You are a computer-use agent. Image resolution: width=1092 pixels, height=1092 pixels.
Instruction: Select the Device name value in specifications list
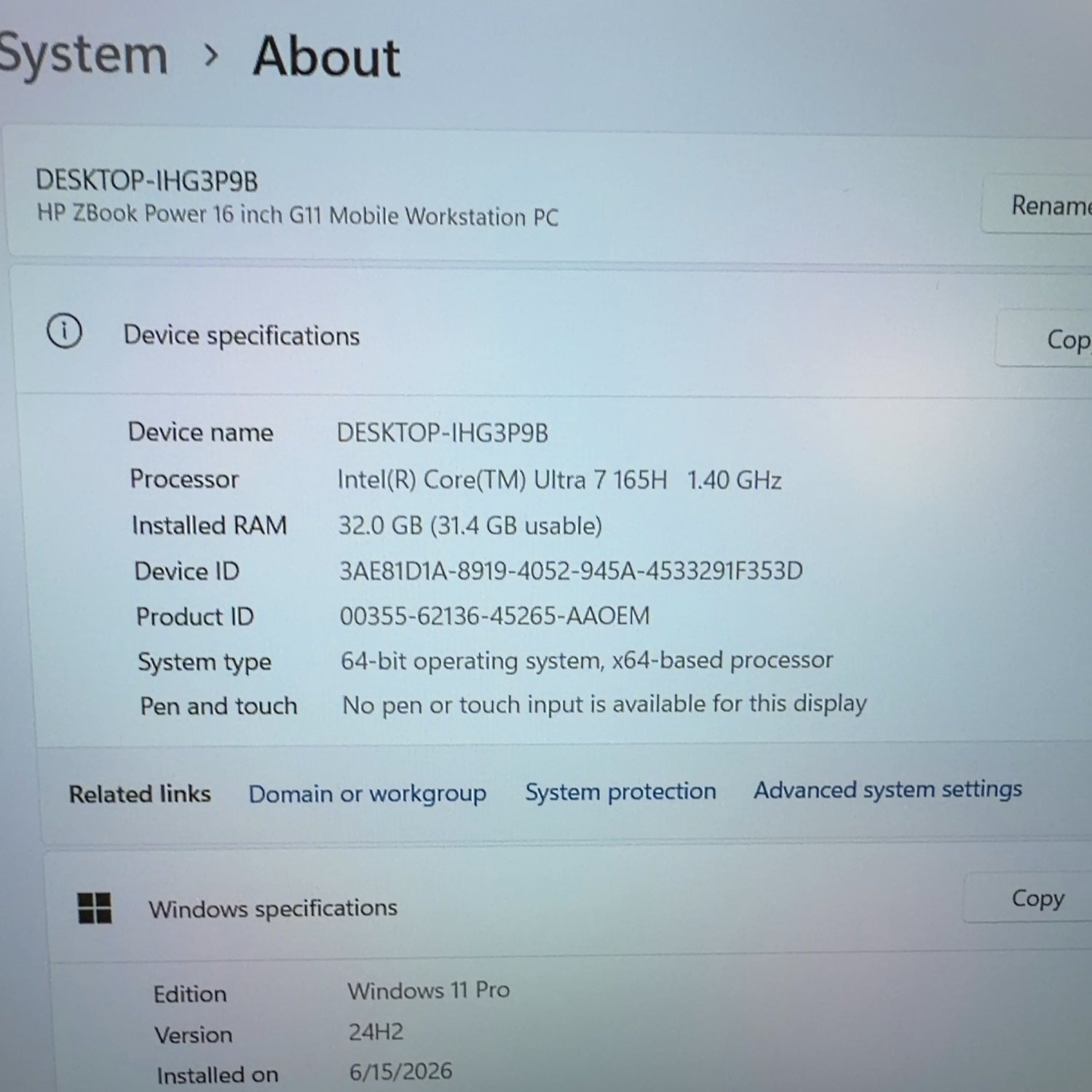click(x=443, y=433)
